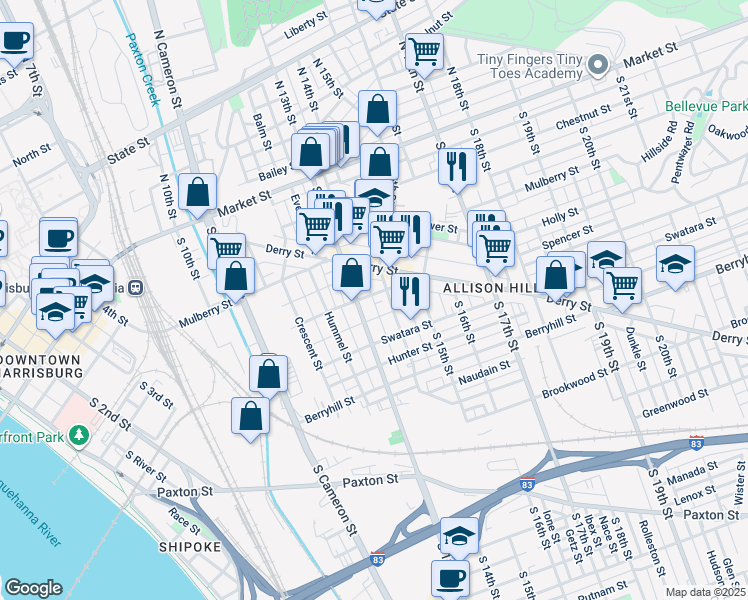The width and height of the screenshot is (748, 600).
Task: Open the lower shopping bag marker near S Cameron St
Action: click(250, 418)
